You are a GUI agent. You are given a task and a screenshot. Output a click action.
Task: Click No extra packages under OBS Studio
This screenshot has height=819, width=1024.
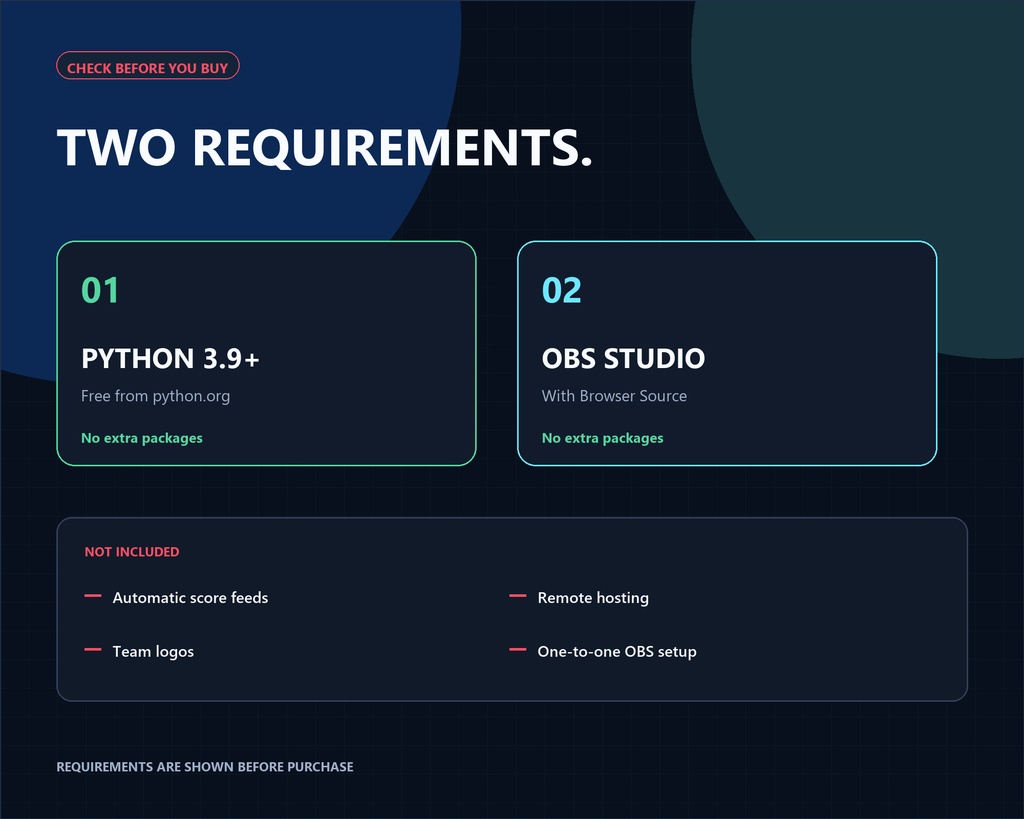(602, 438)
